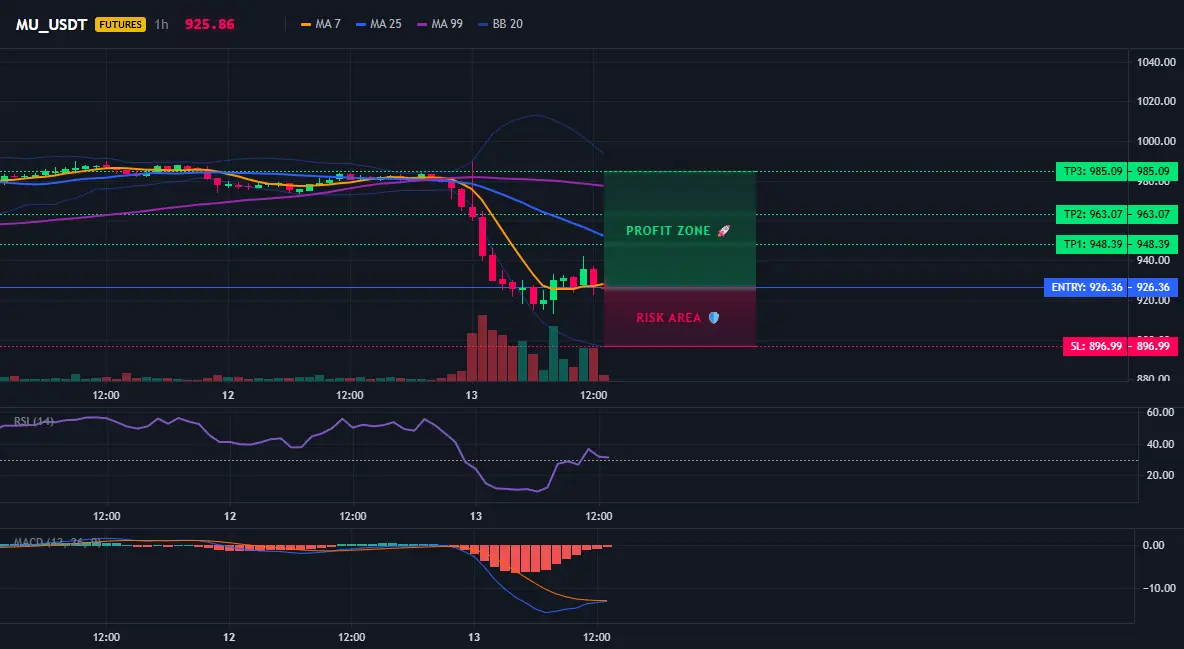Click the PROFIT ZONE text with rocket
Viewport: 1184px width, 649px height.
click(678, 231)
